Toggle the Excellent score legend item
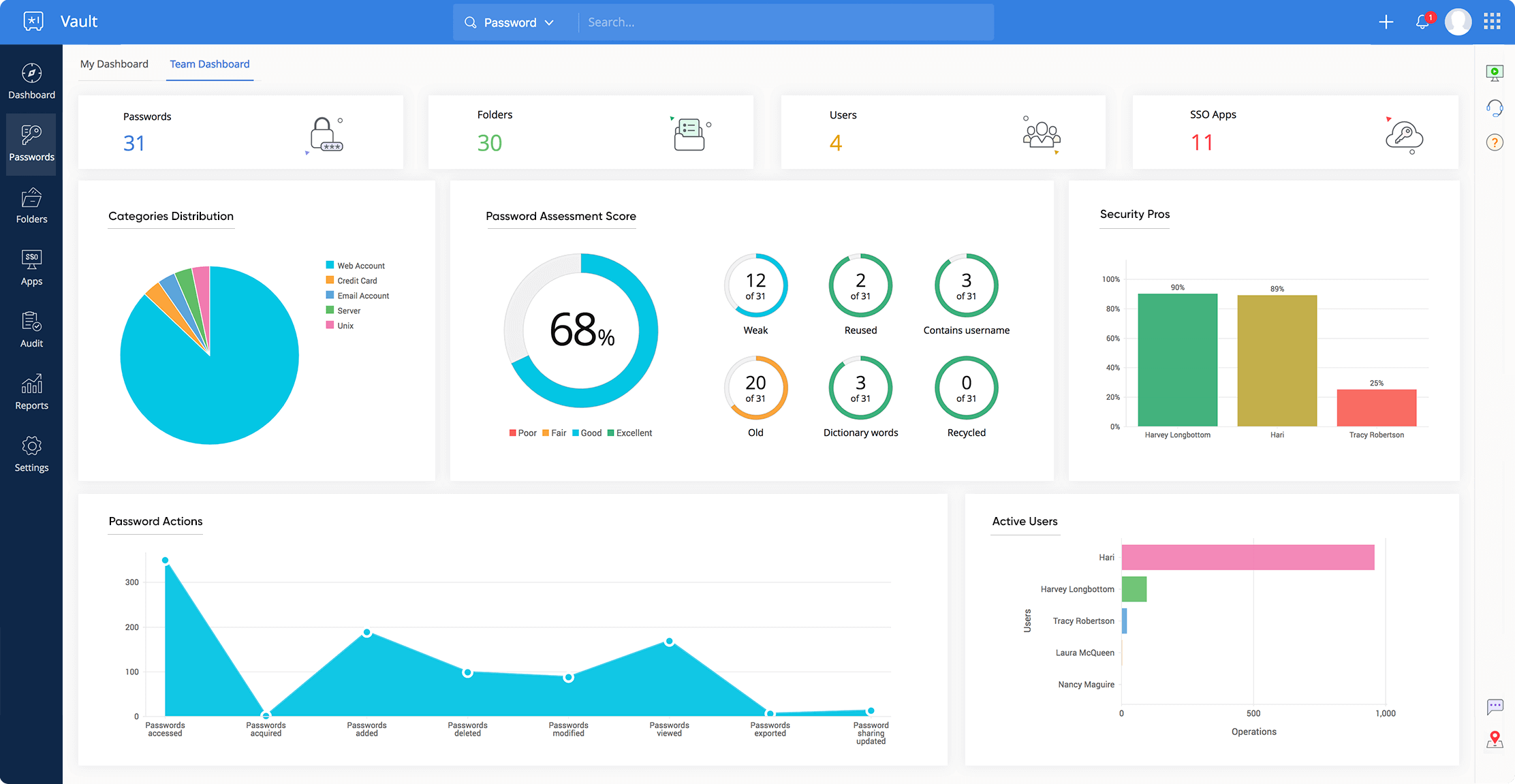This screenshot has height=784, width=1515. (633, 432)
